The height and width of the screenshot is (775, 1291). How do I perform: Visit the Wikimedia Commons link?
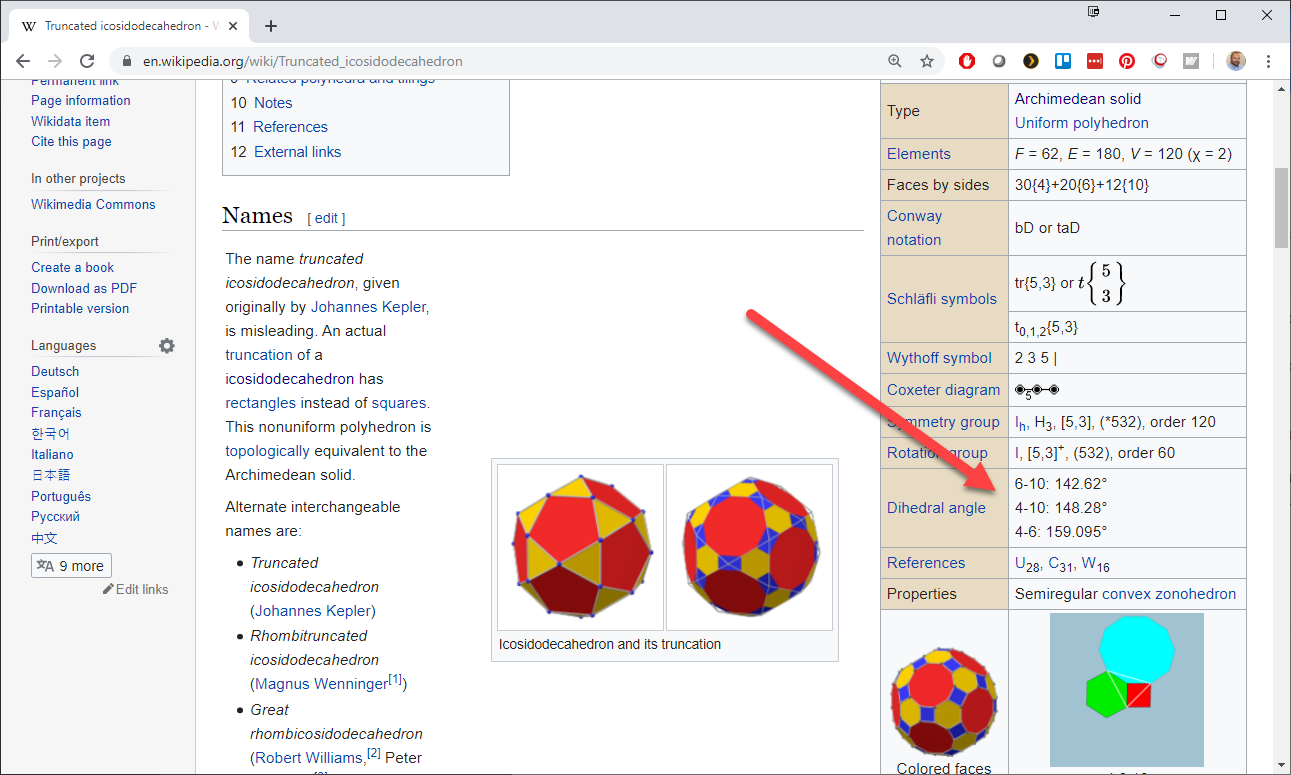point(93,204)
